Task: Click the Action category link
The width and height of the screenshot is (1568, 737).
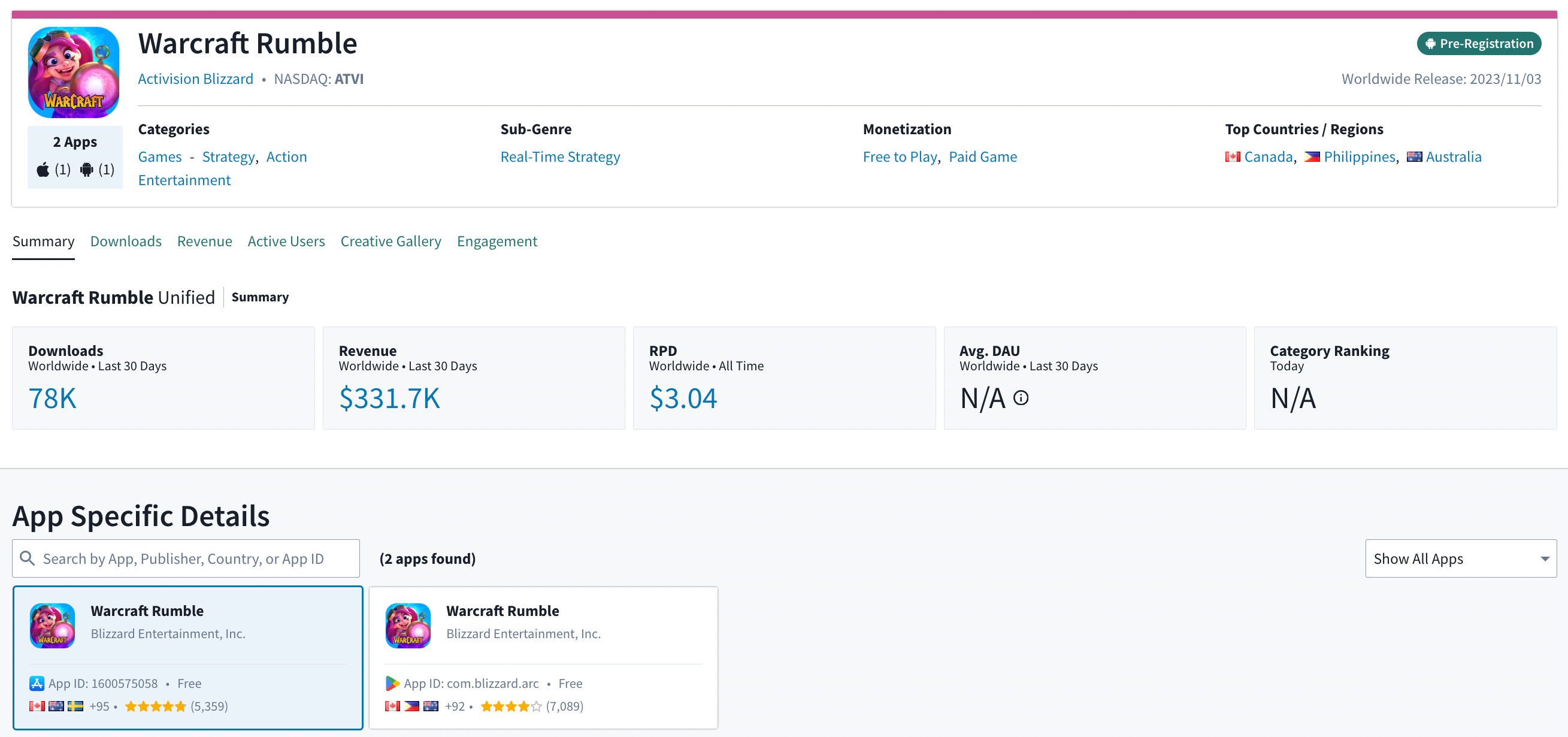Action: (287, 156)
